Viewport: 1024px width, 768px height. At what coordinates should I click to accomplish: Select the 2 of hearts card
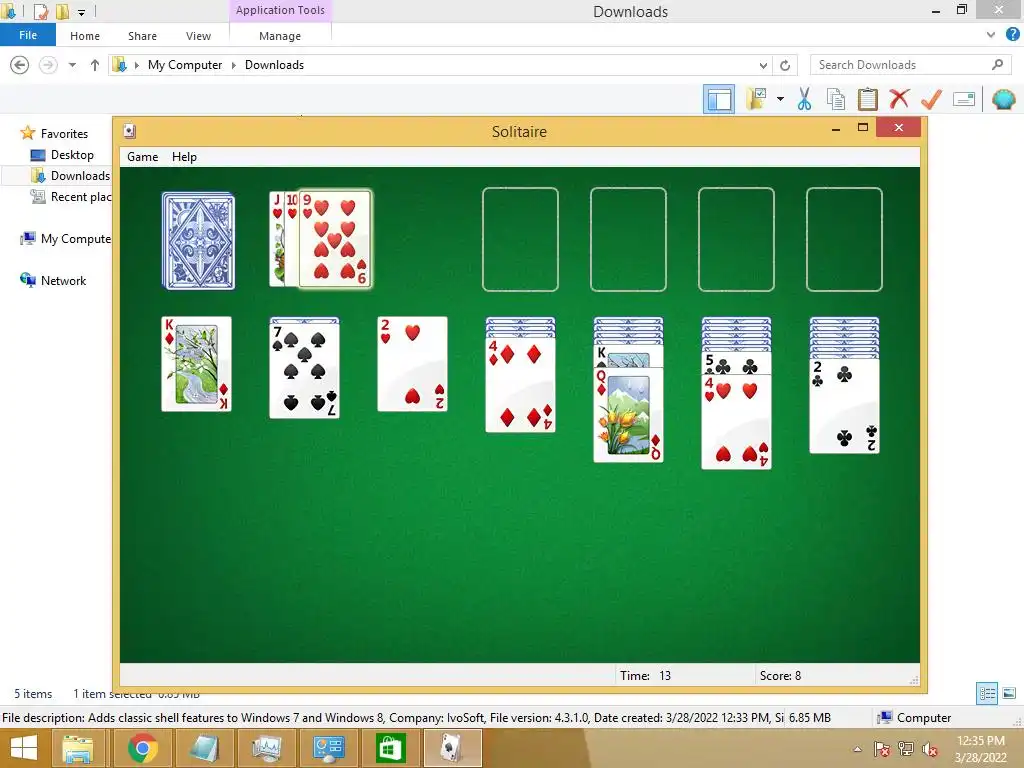pos(413,364)
